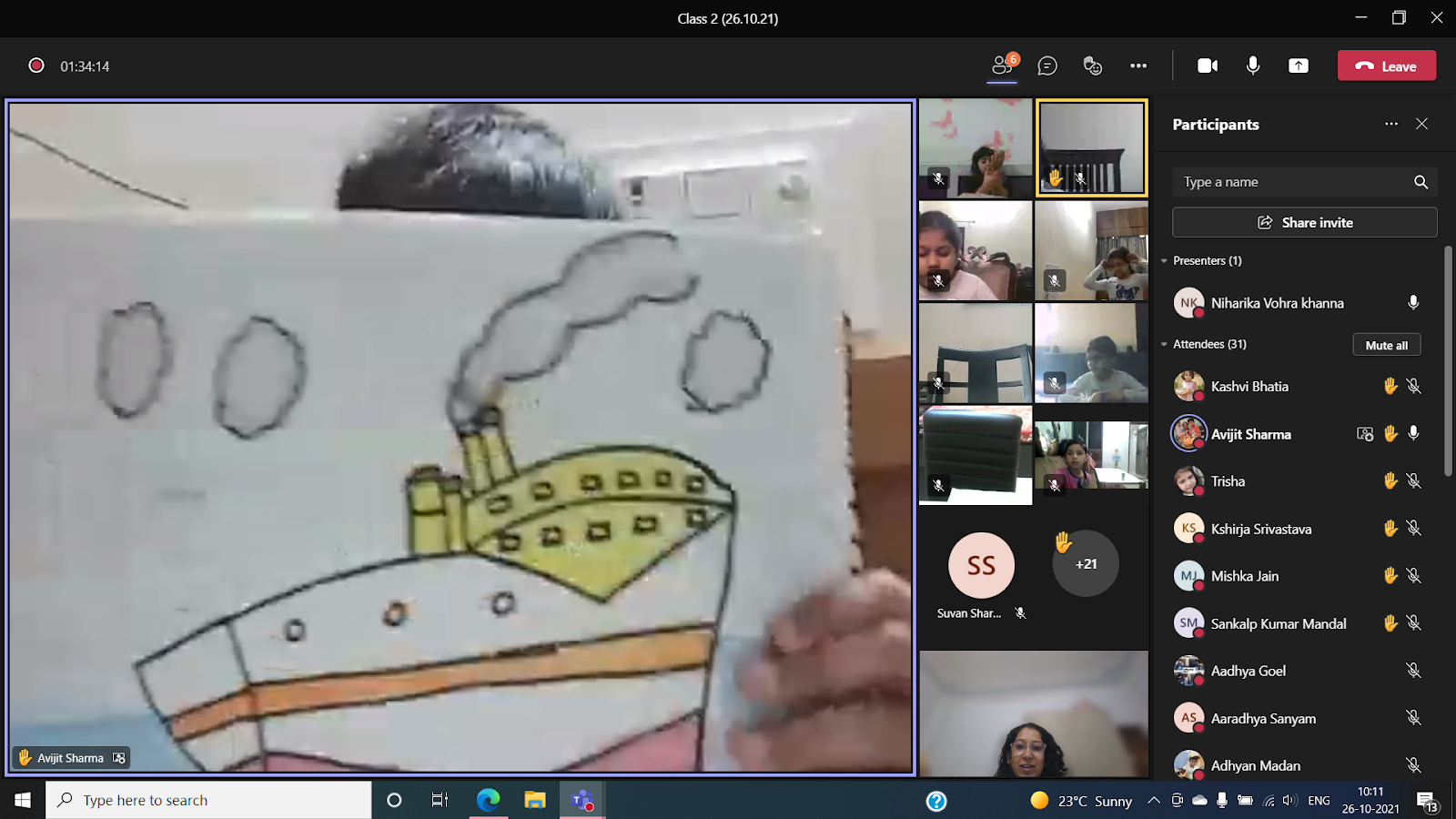Open the taskbar Get Help question icon
Viewport: 1456px width, 819px height.
click(x=936, y=801)
